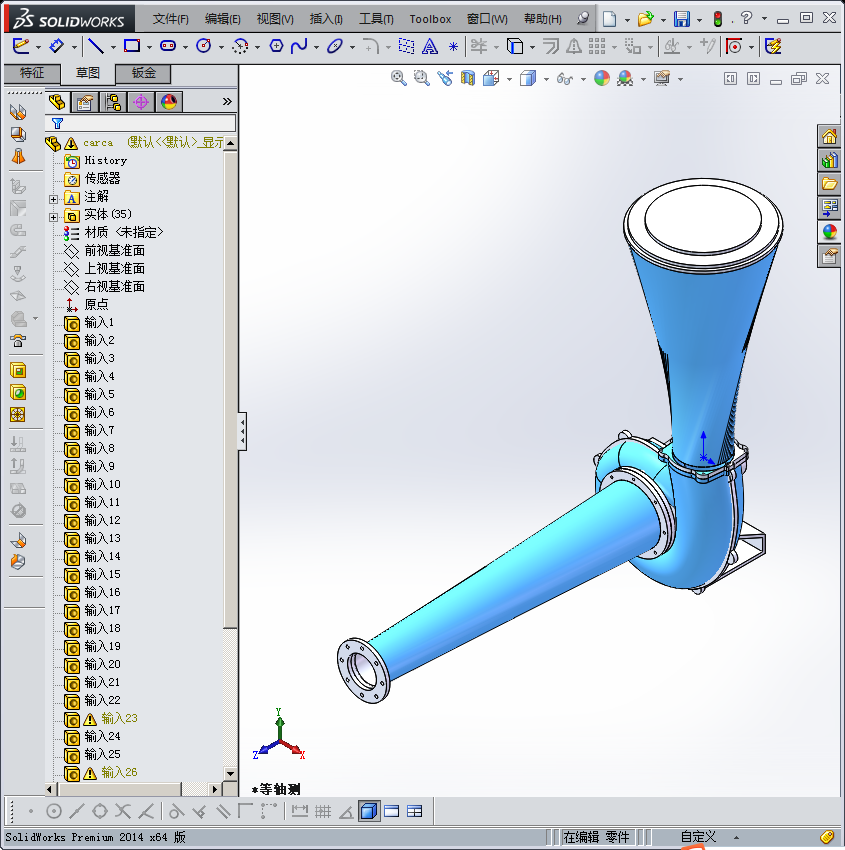845x850 pixels.
Task: Select the Line sketch tool
Action: (x=96, y=47)
